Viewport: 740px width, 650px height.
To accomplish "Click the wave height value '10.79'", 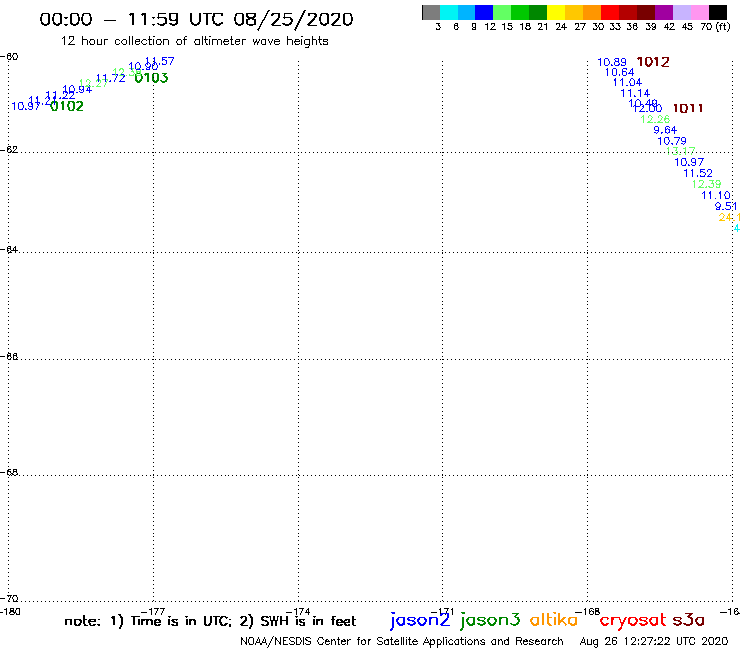I will coord(672,141).
